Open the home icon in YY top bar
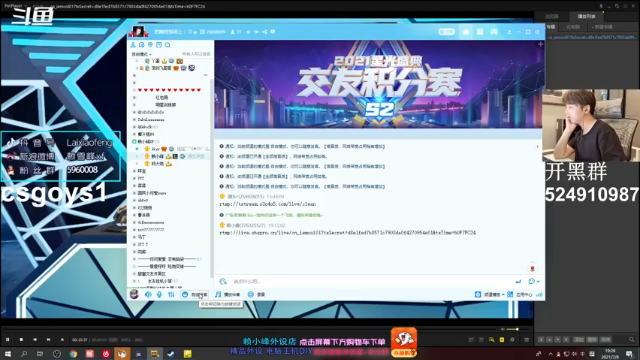The image size is (640, 360). (466, 32)
